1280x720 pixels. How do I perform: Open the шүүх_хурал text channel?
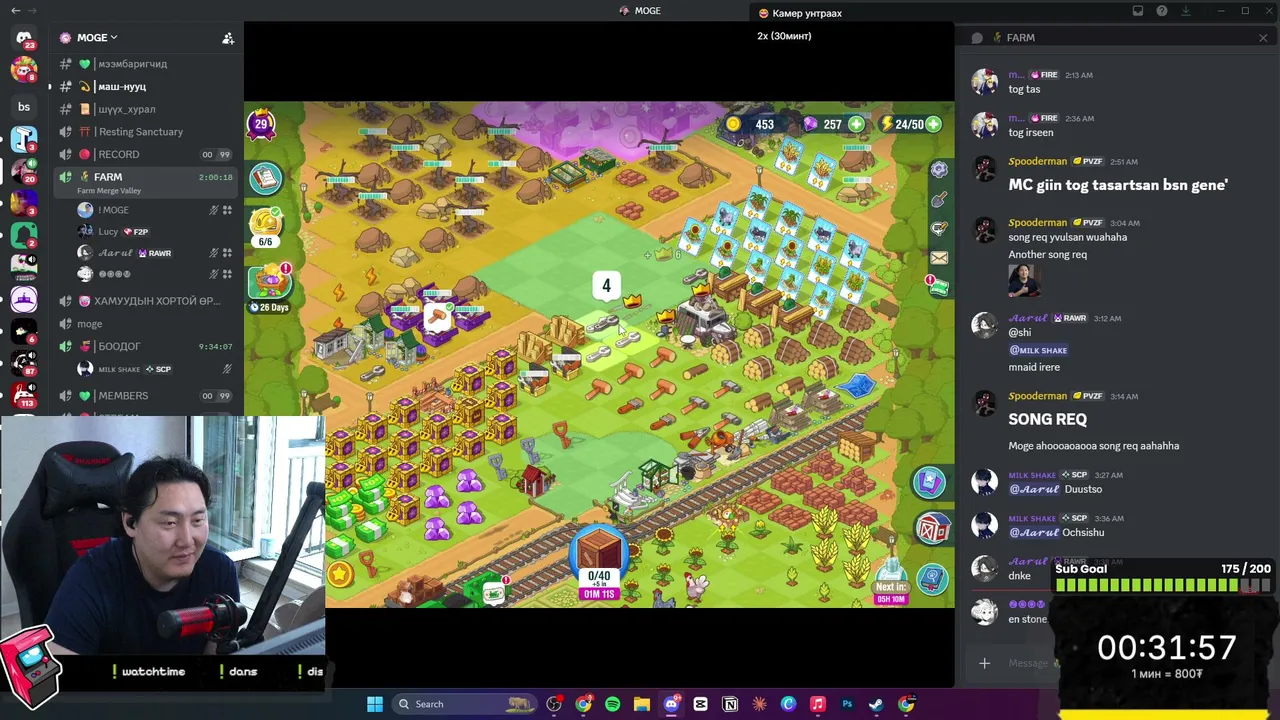[x=144, y=109]
